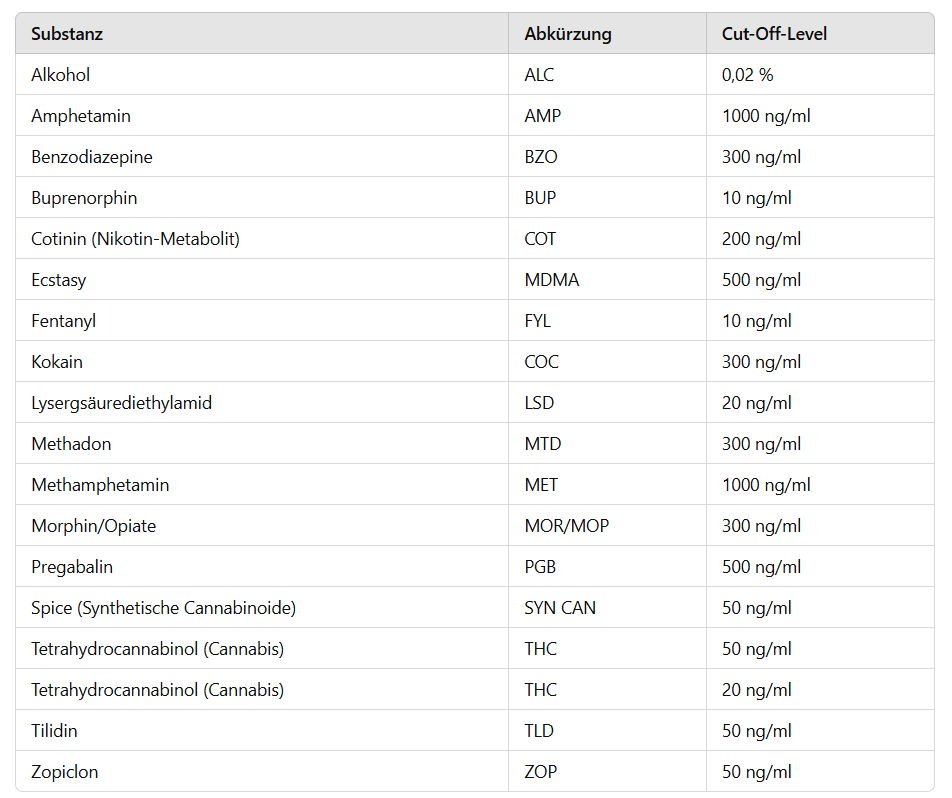Select the MOR/MOP abbreviation
This screenshot has height=798, width=952.
(x=566, y=526)
